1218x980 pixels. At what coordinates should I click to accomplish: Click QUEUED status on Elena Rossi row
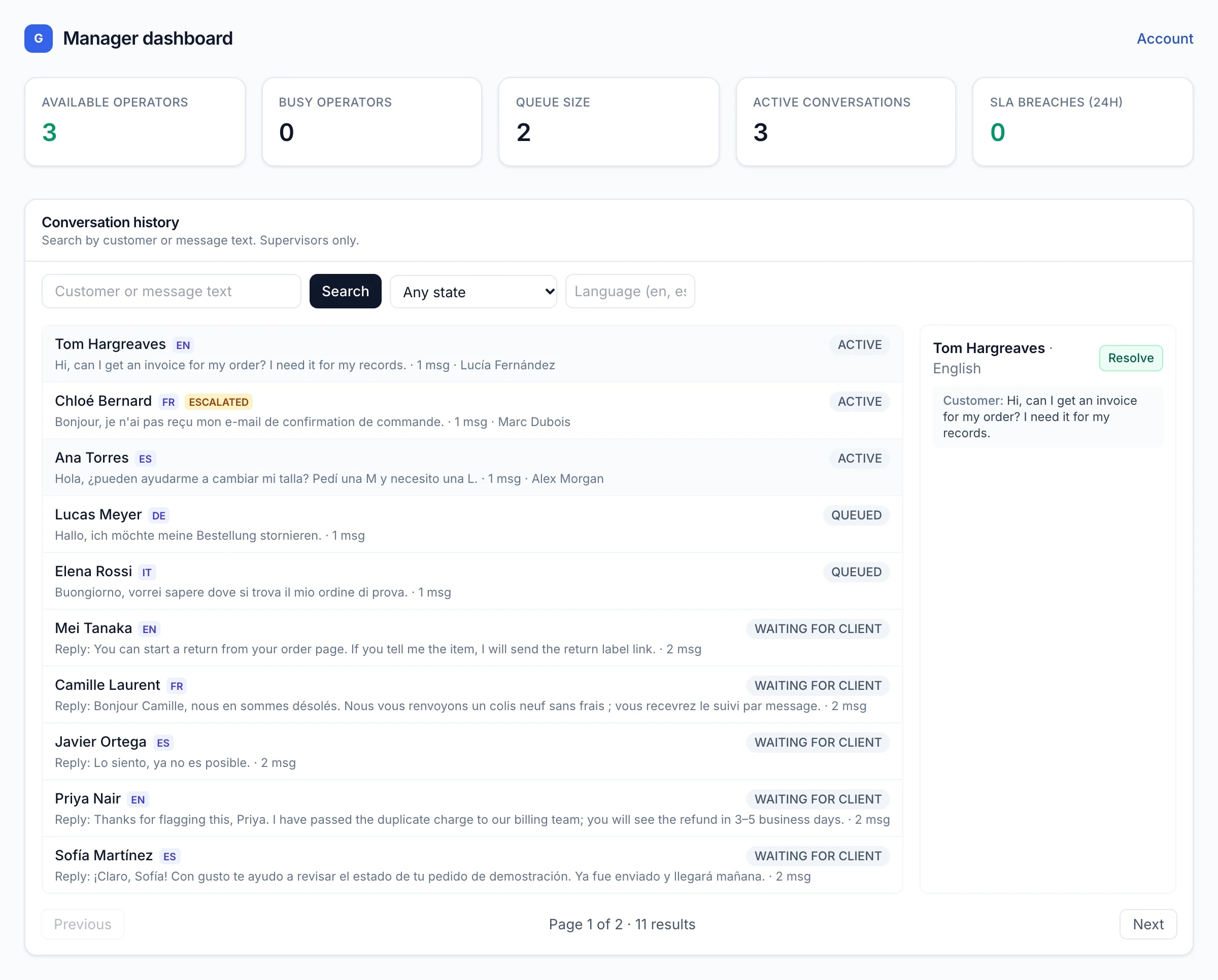856,572
